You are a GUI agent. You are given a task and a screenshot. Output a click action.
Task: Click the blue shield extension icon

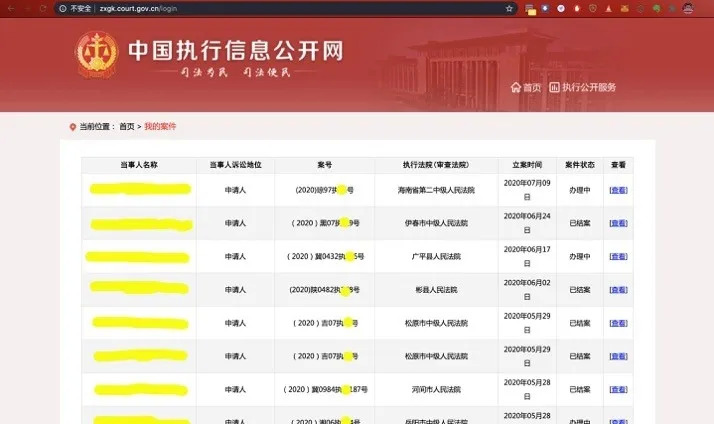coord(545,8)
